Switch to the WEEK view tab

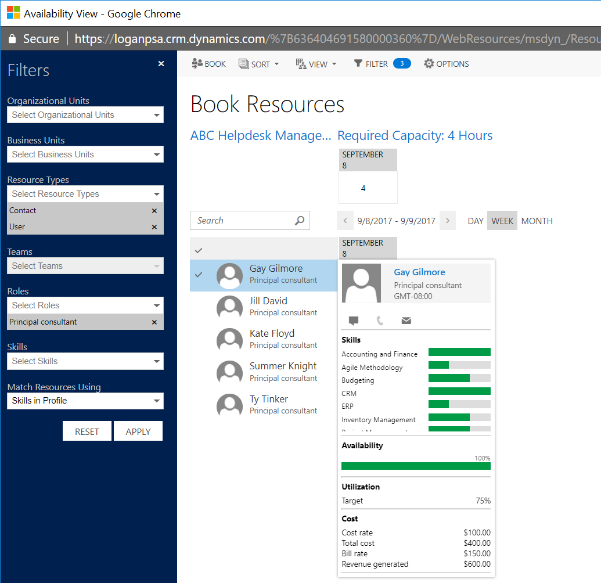[x=502, y=221]
